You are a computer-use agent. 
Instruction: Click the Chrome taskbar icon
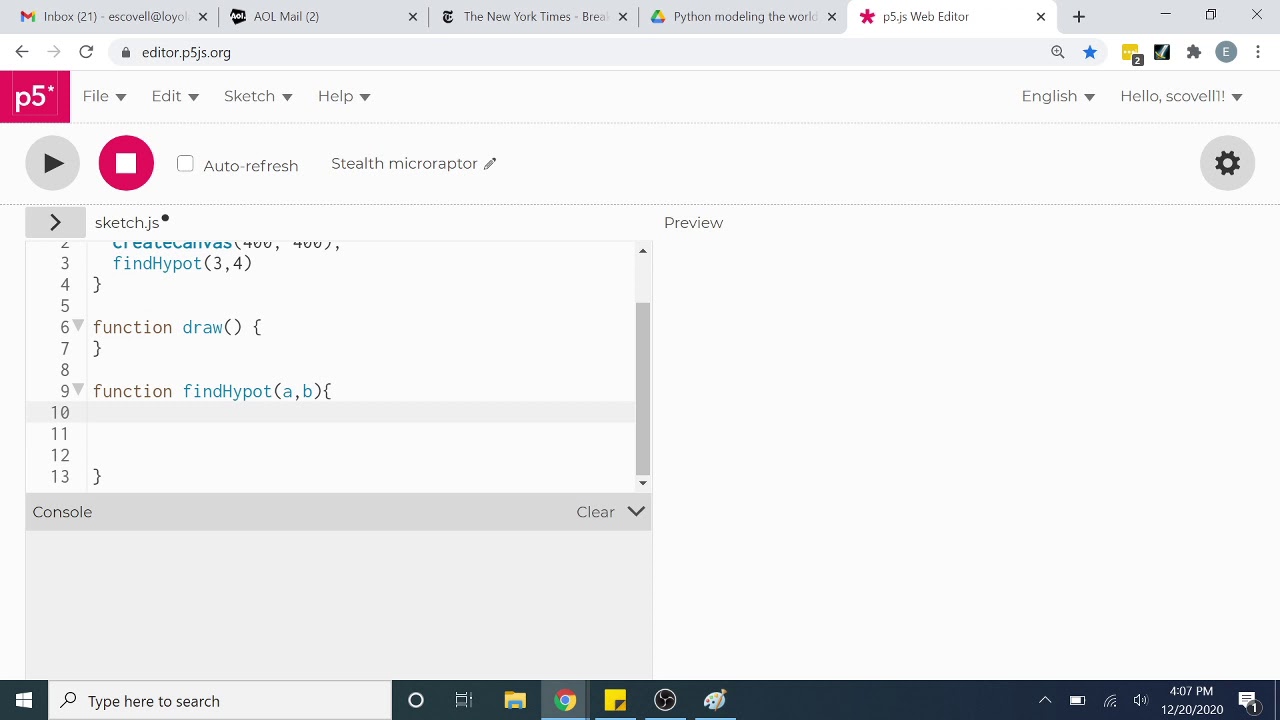(x=565, y=700)
